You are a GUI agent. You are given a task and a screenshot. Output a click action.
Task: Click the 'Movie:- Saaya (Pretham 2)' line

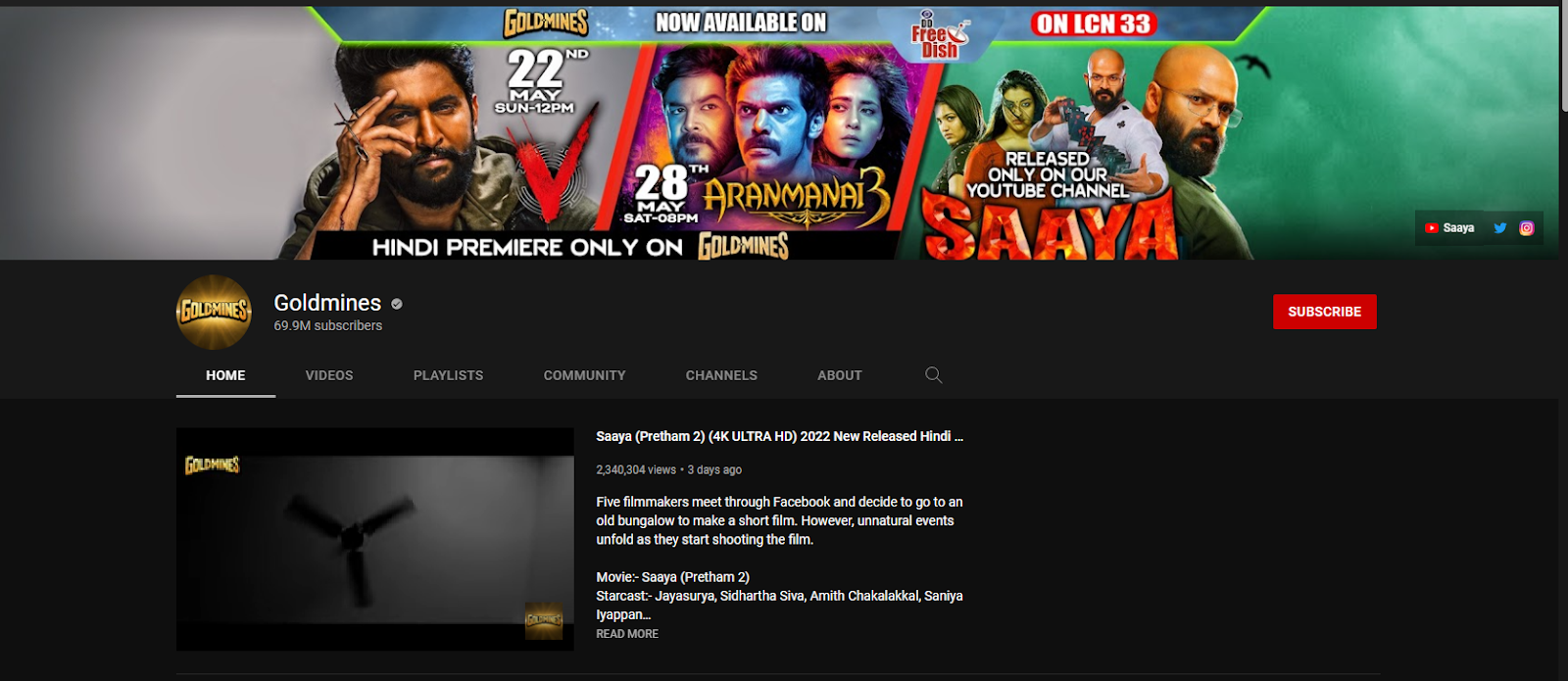tap(672, 577)
